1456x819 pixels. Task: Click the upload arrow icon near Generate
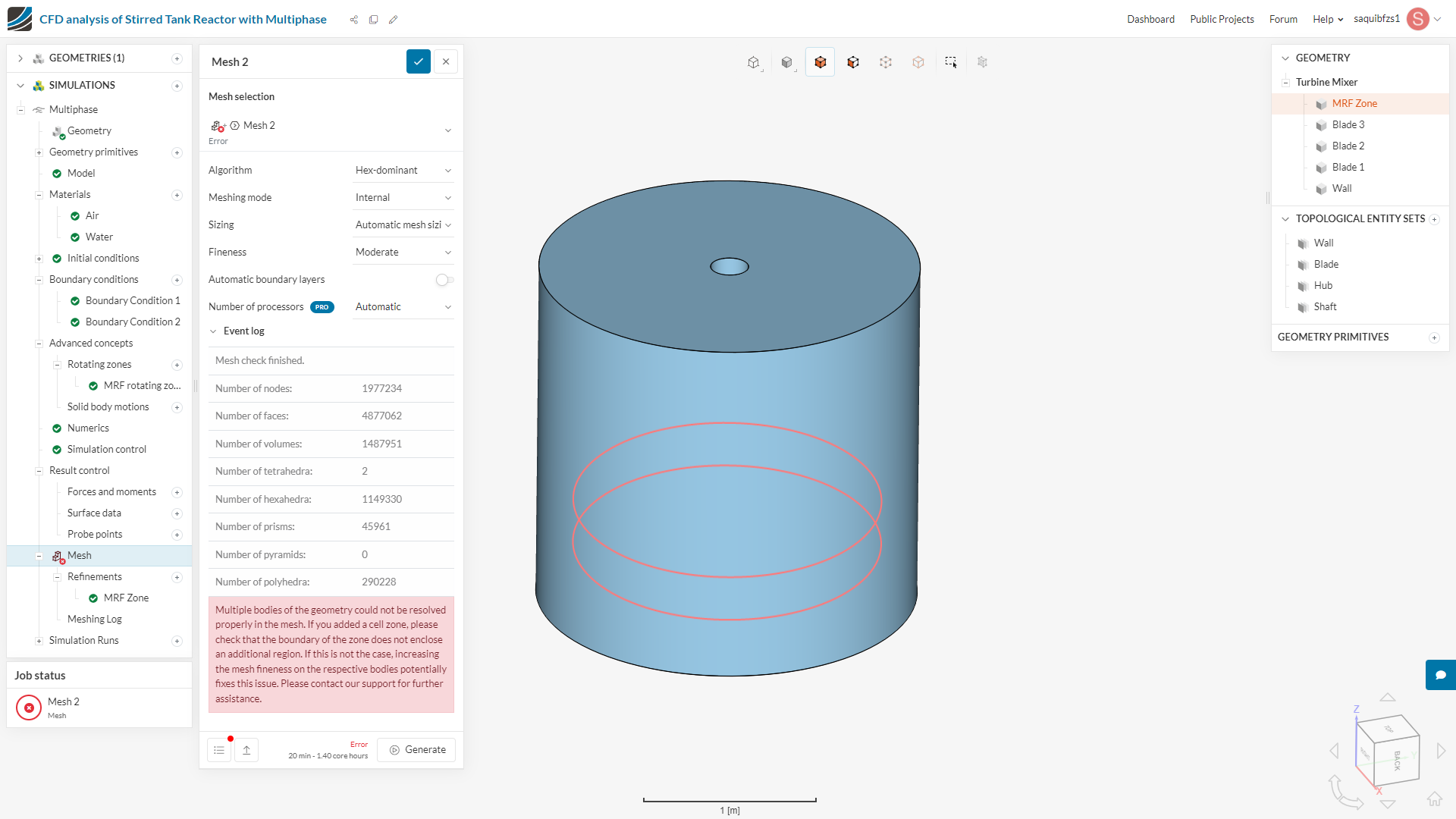[x=246, y=750]
